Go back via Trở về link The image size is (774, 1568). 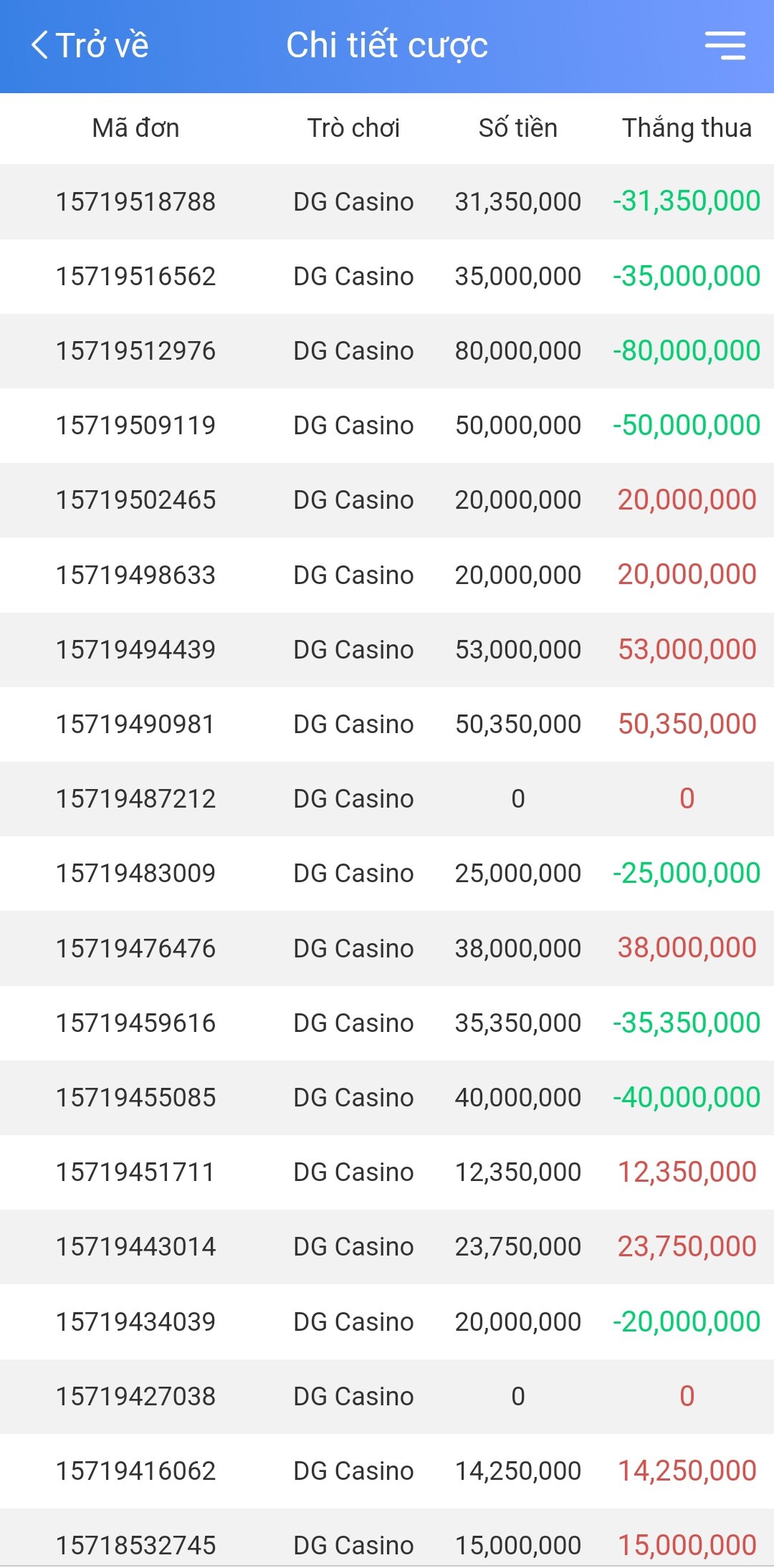tap(90, 45)
